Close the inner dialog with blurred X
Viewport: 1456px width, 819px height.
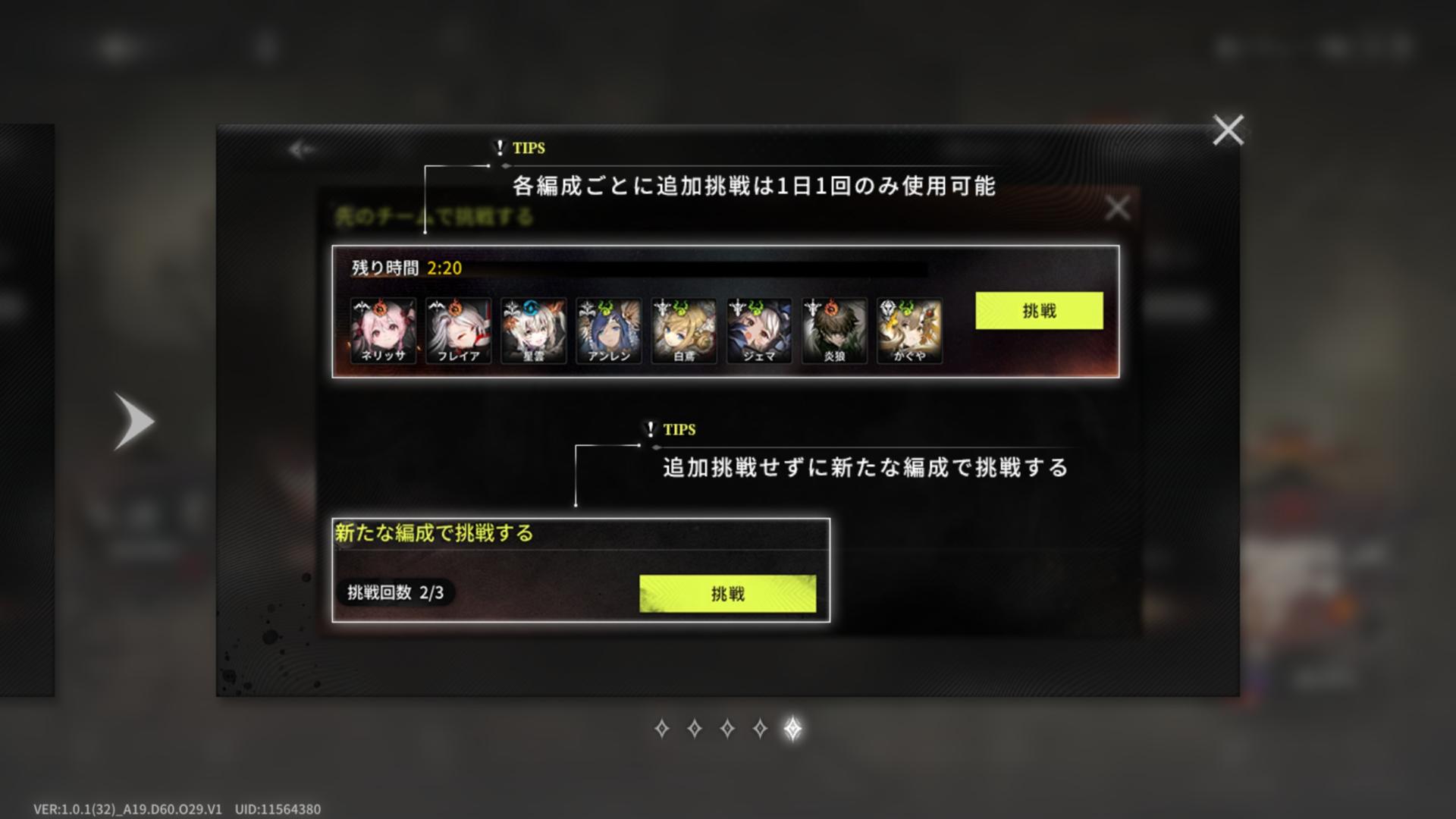1118,208
